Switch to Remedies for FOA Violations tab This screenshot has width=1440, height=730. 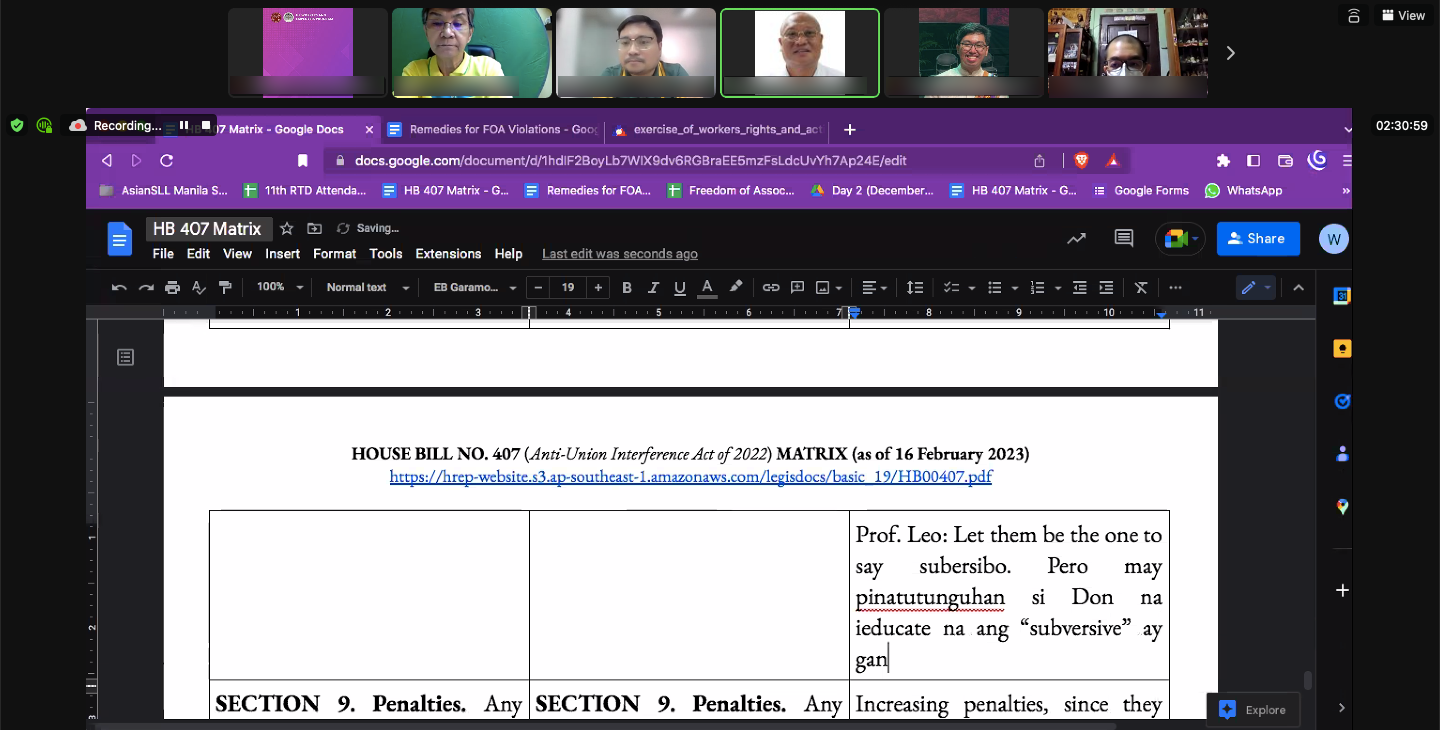coord(495,130)
